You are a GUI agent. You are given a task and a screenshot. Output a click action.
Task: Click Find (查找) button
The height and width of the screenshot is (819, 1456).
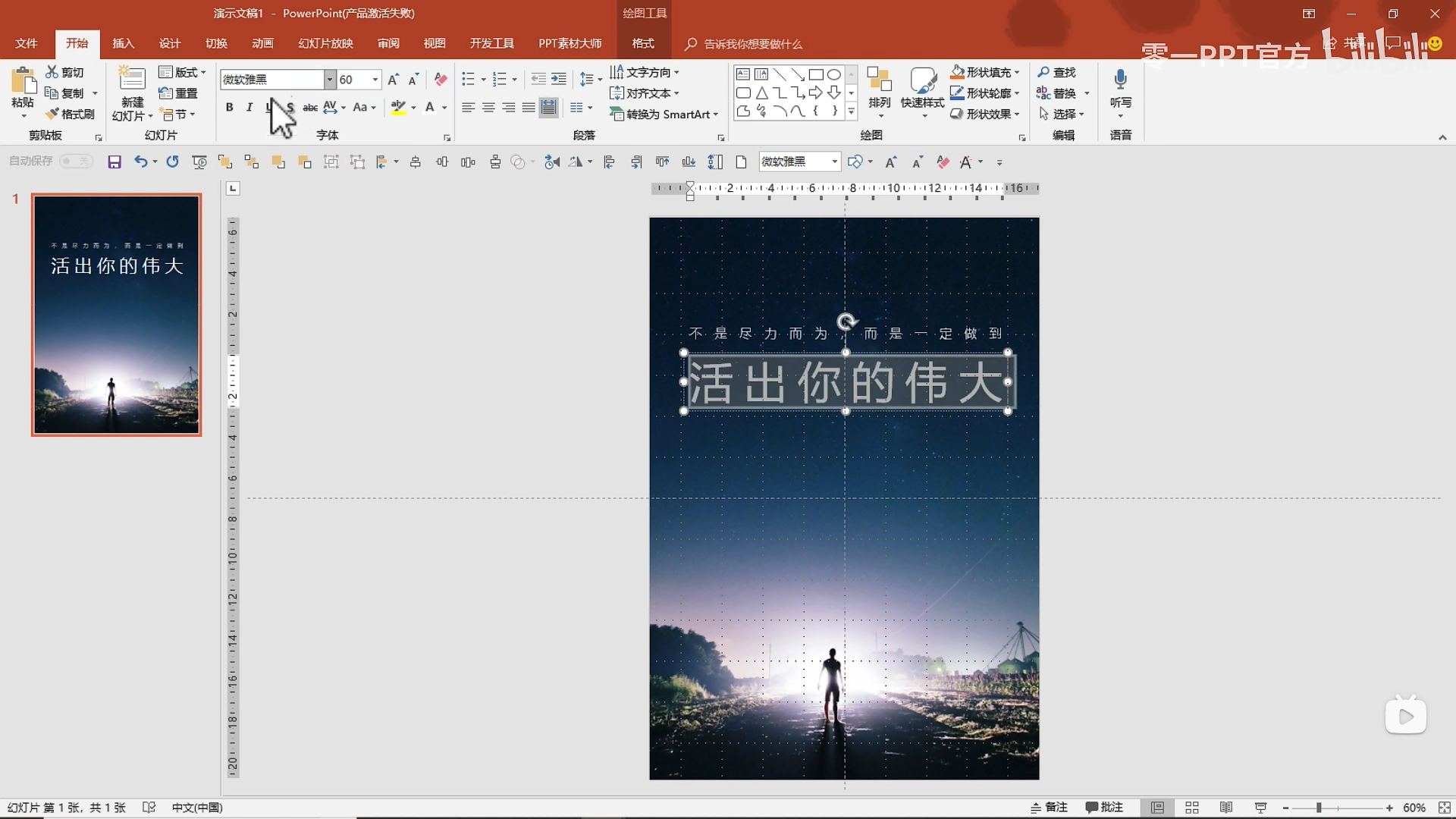click(x=1057, y=72)
